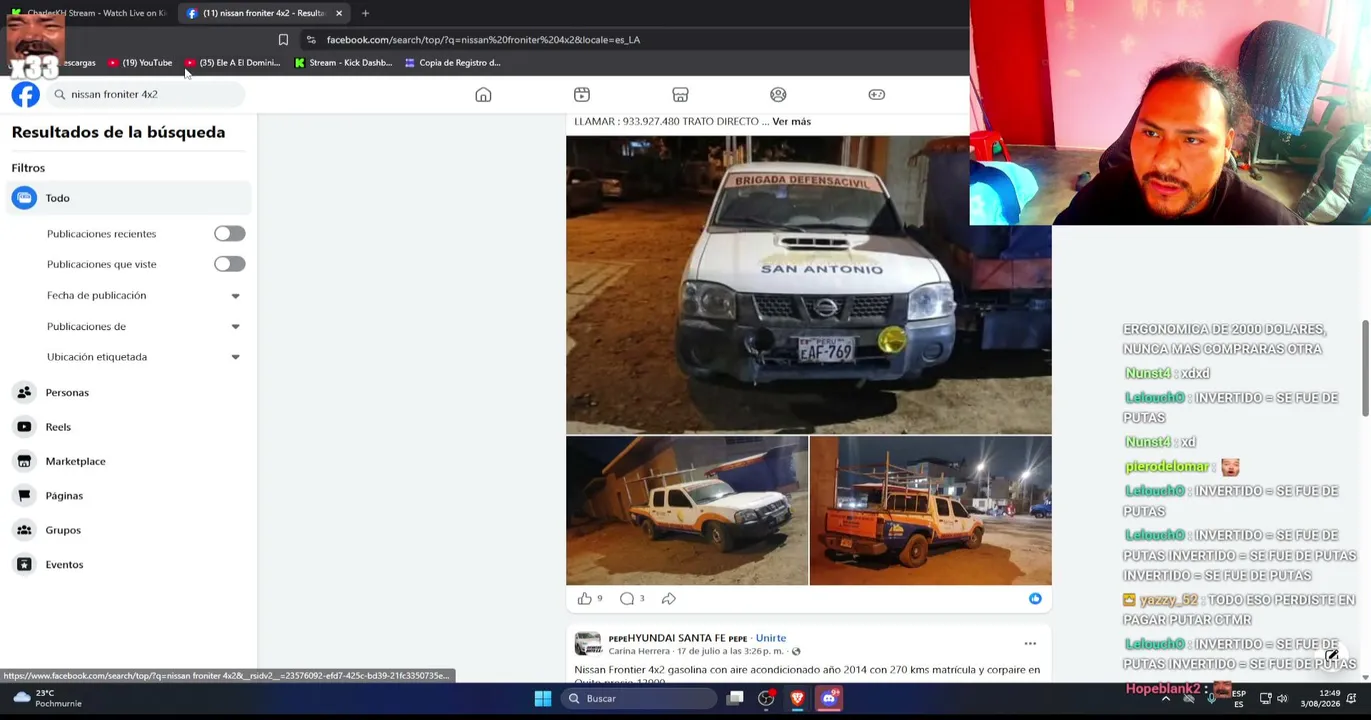Switch to the nissan froniter 4x2 Facebook tab
The image size is (1371, 720).
coord(262,13)
